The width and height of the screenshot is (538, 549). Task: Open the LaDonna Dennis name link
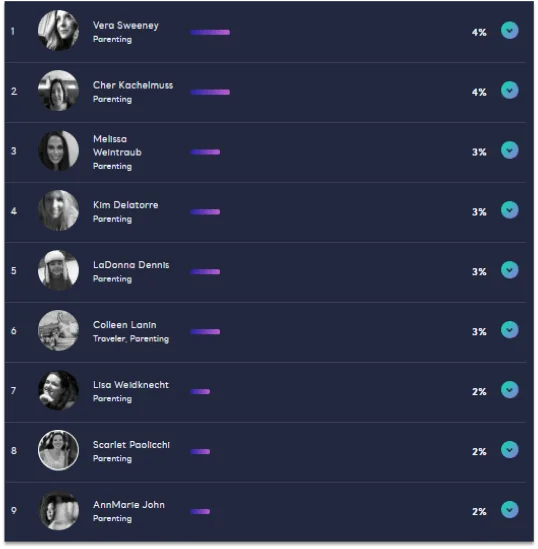(131, 265)
